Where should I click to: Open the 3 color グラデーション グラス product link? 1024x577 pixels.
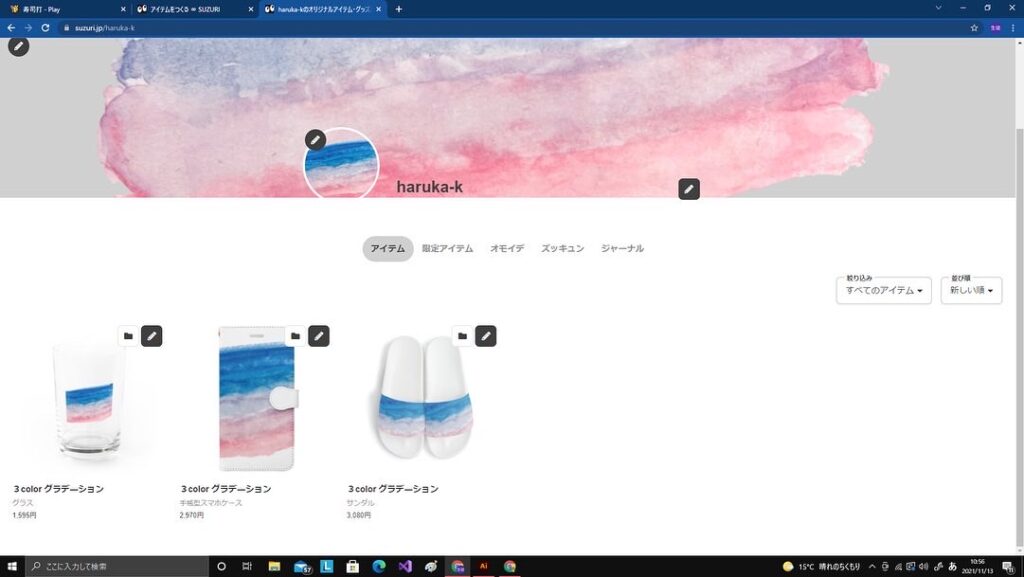59,489
